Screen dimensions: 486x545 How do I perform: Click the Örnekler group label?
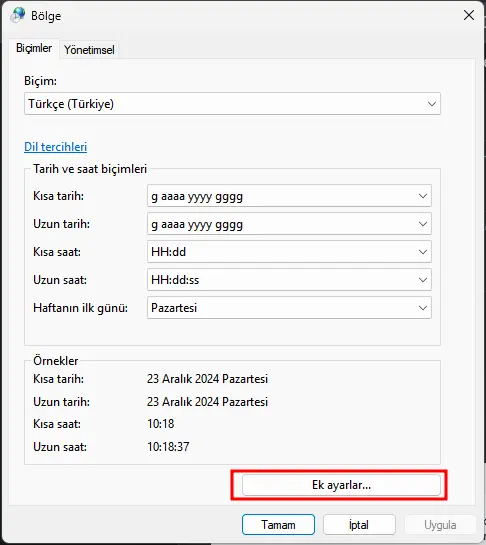click(56, 360)
